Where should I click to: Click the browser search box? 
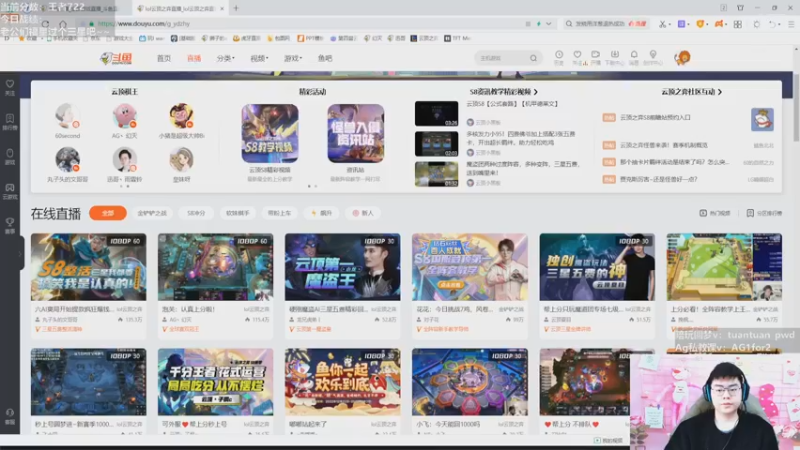(x=607, y=24)
